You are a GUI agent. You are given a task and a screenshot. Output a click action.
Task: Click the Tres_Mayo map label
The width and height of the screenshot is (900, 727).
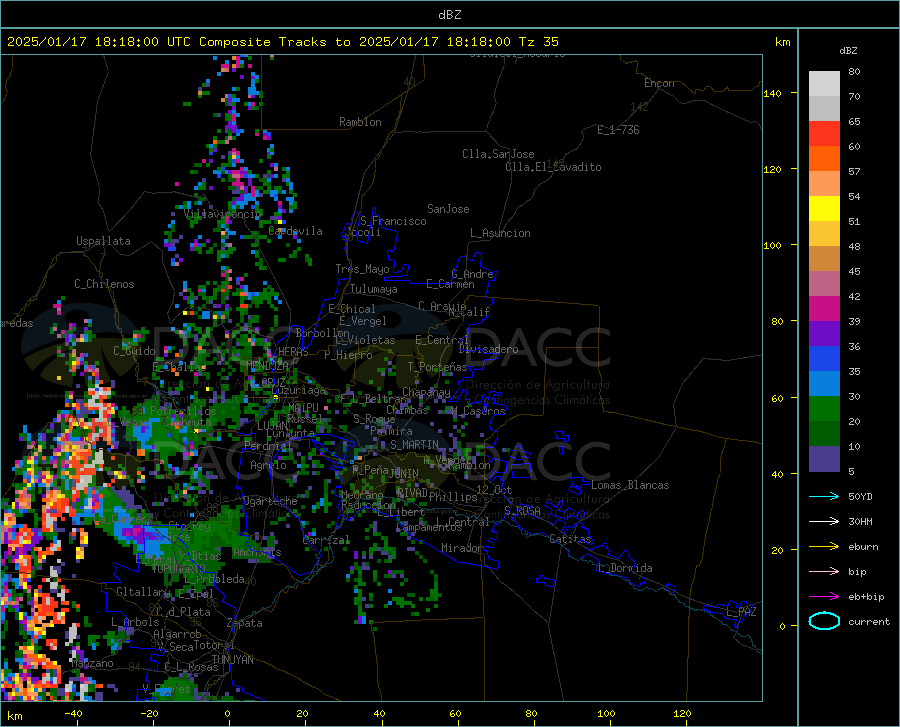(x=362, y=269)
